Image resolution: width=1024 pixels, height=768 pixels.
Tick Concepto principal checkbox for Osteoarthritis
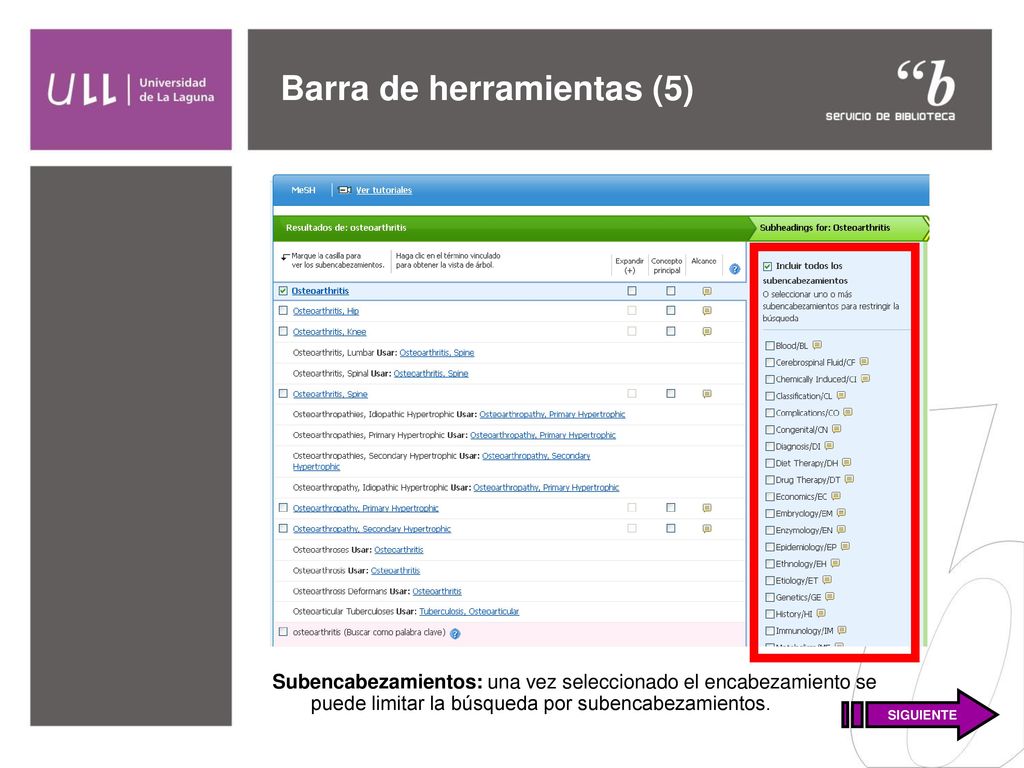[671, 291]
